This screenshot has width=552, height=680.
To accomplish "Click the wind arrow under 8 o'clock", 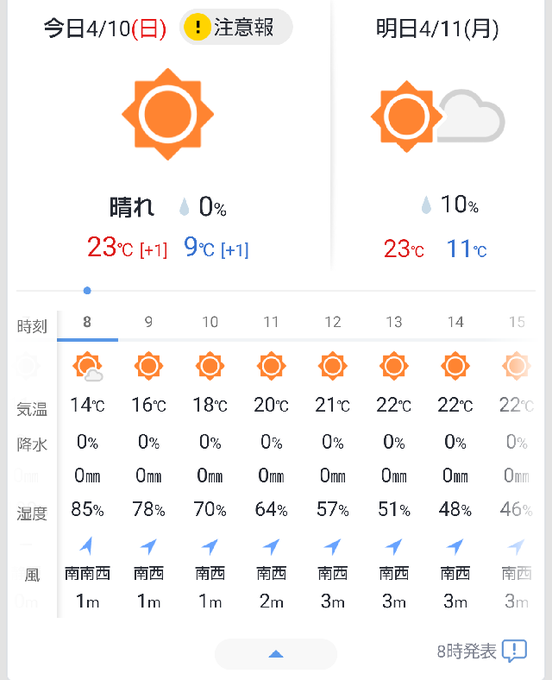I will coord(87,546).
